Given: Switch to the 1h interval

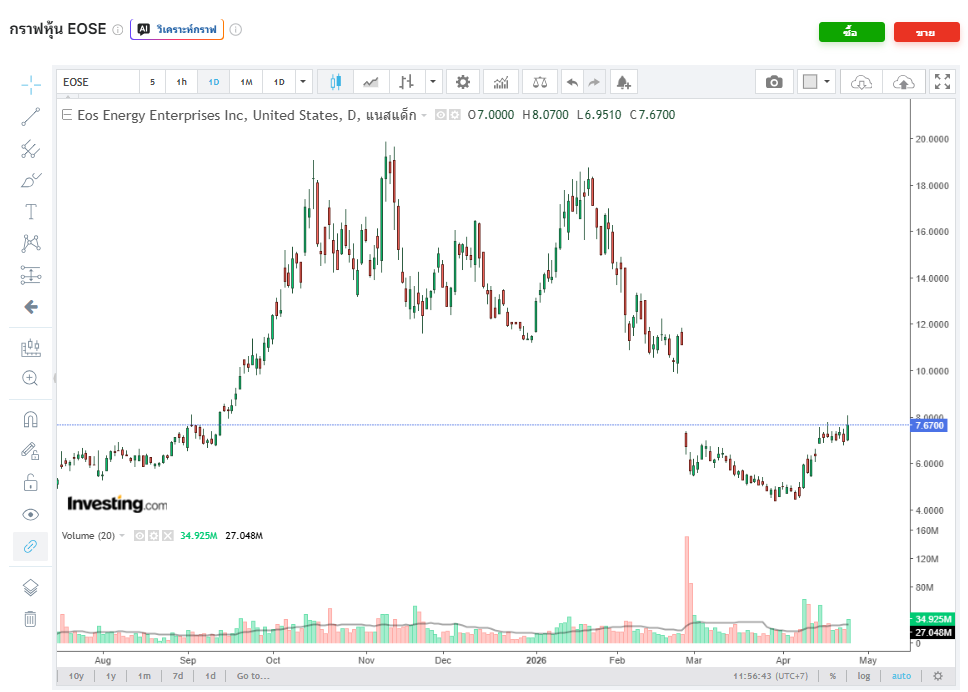Looking at the screenshot, I should [x=182, y=82].
